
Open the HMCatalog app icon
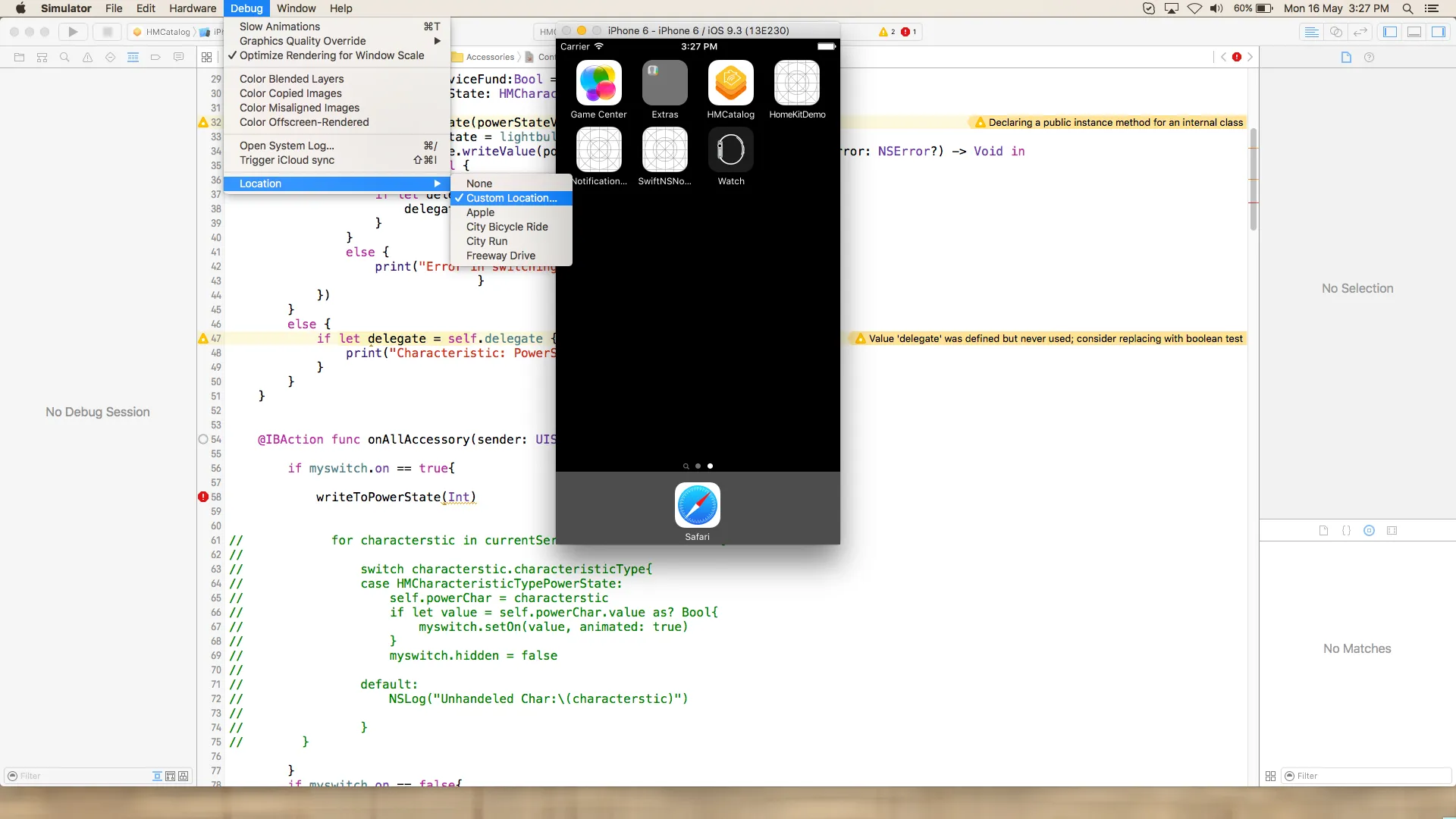[x=730, y=83]
